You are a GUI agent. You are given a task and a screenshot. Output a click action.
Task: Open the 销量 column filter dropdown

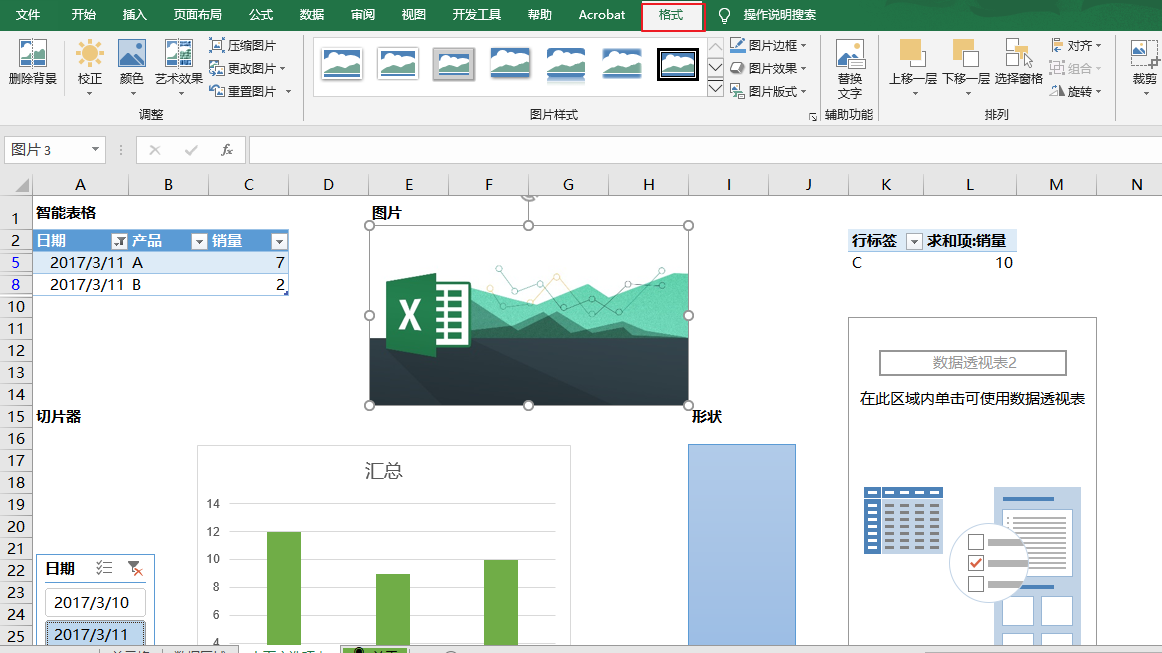[x=279, y=241]
